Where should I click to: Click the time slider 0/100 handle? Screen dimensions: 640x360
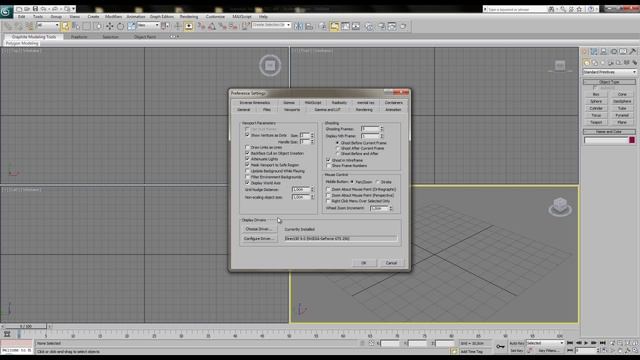pyautogui.click(x=25, y=327)
